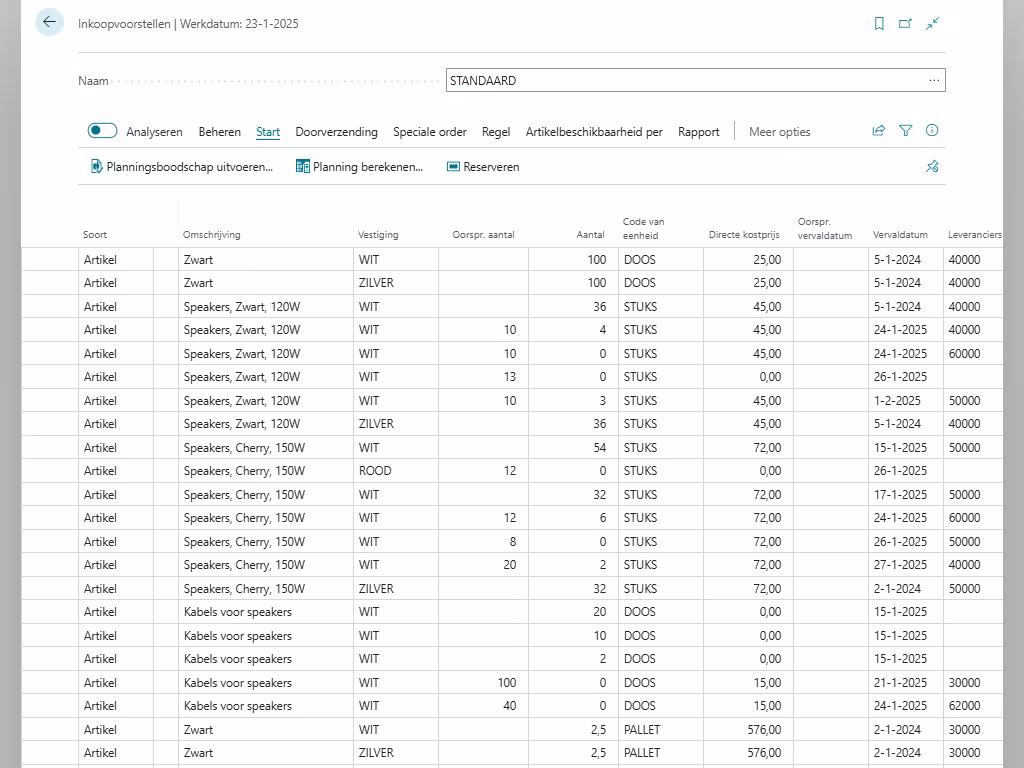
Task: Click Planningsboodschap uitvoeren button
Action: [x=181, y=167]
